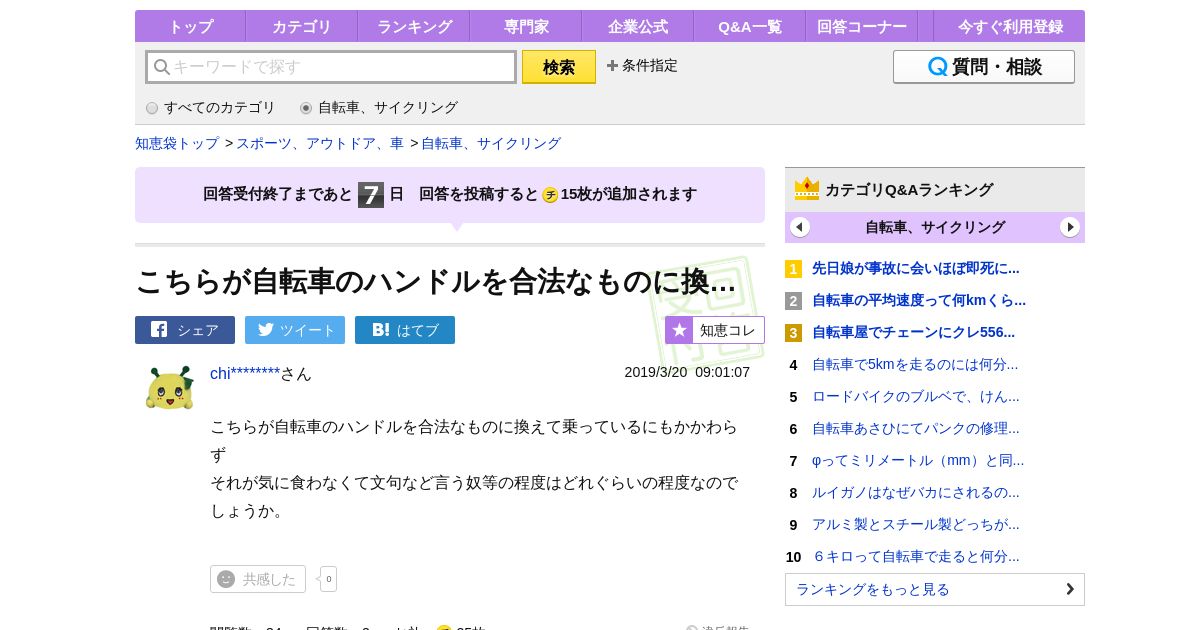
Task: Click the Q icon on 質問・相談 button
Action: tap(937, 67)
